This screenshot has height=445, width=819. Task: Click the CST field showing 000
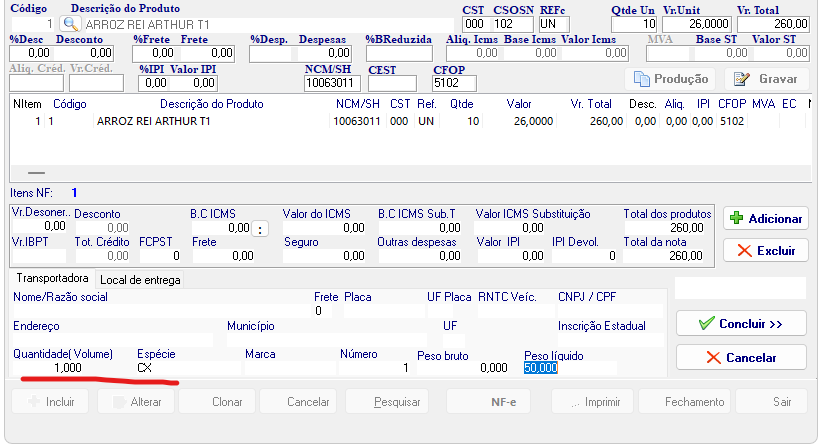(x=475, y=24)
